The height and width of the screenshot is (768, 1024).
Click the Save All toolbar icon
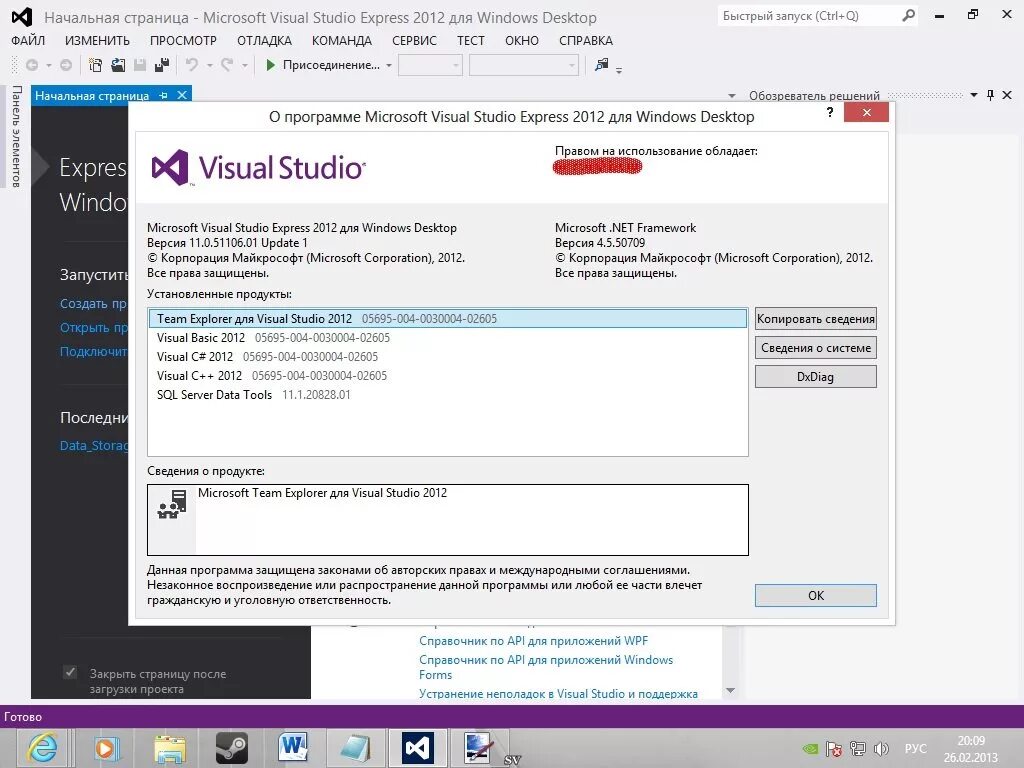pyautogui.click(x=162, y=65)
